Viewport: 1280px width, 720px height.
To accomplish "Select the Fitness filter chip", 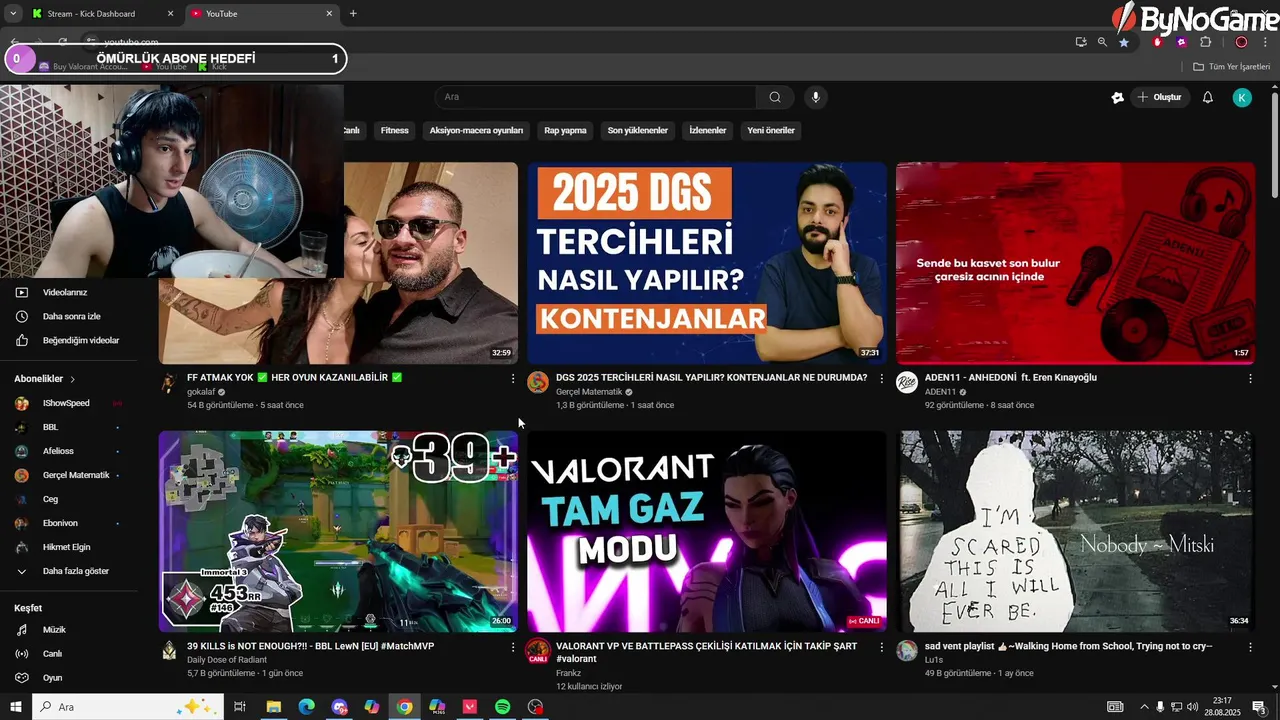I will click(394, 130).
